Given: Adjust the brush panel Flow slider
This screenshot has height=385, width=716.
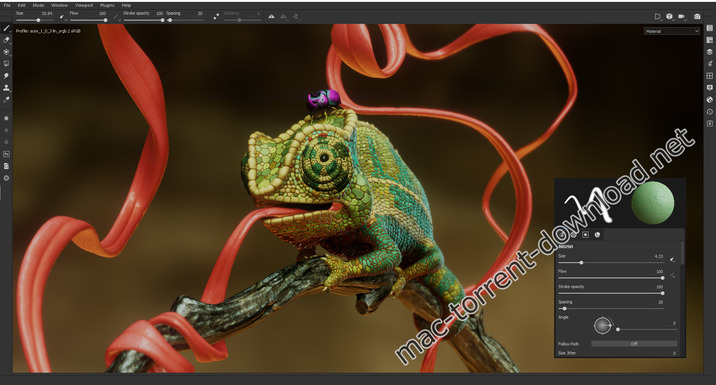Looking at the screenshot, I should [611, 278].
